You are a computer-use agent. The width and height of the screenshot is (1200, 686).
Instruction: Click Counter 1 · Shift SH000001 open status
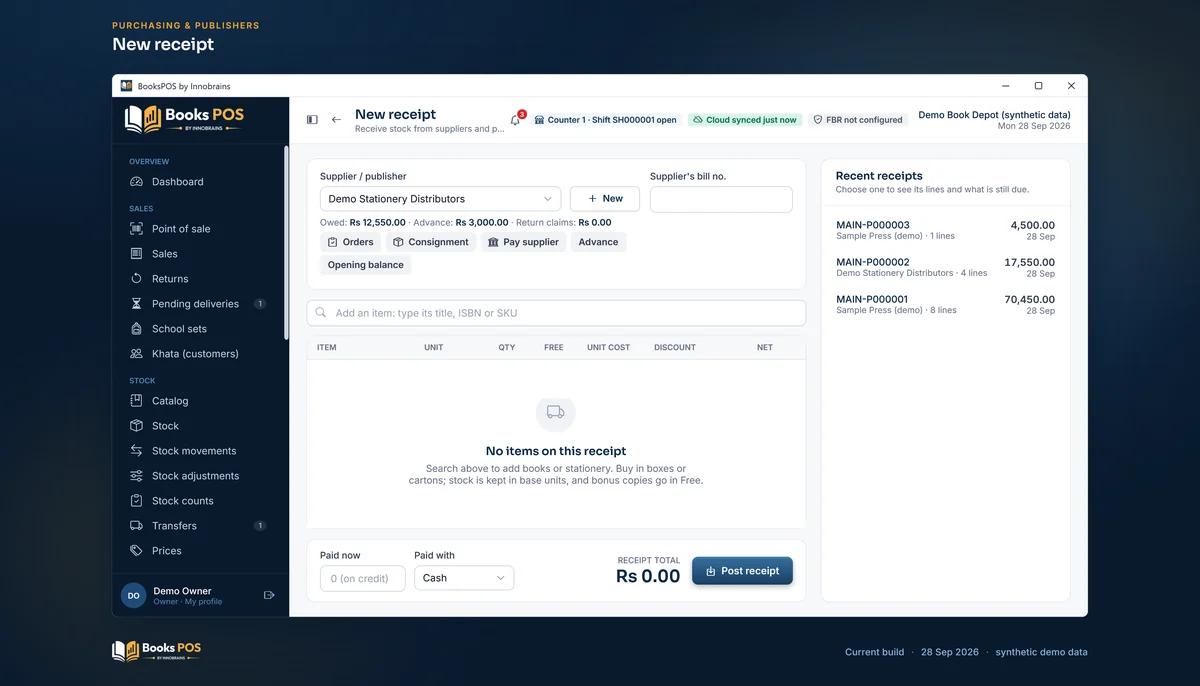606,120
